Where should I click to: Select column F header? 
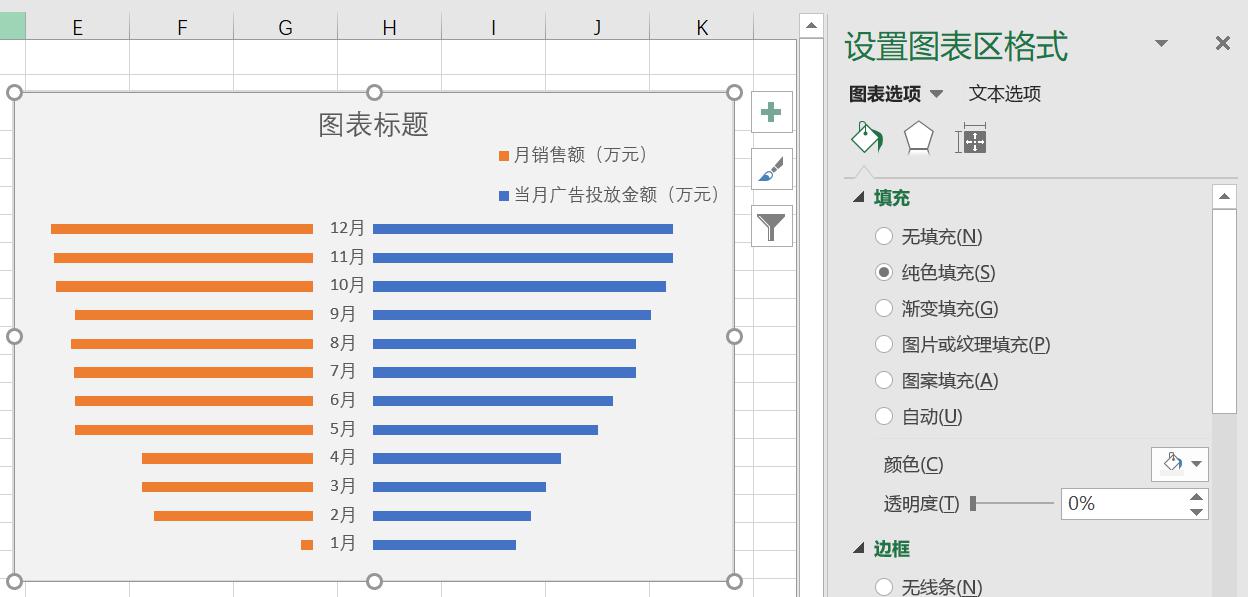(181, 28)
